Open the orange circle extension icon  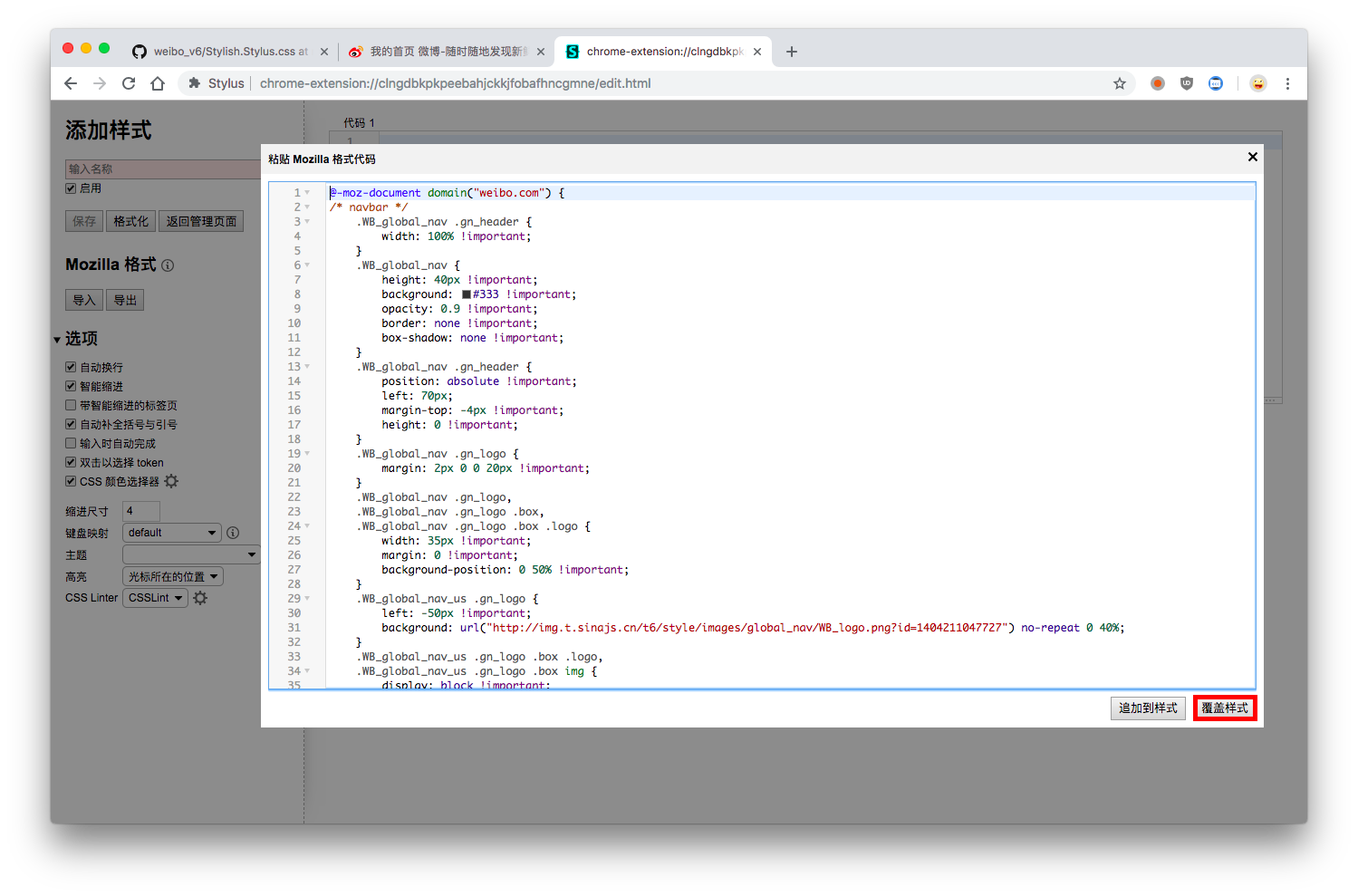pyautogui.click(x=1158, y=83)
